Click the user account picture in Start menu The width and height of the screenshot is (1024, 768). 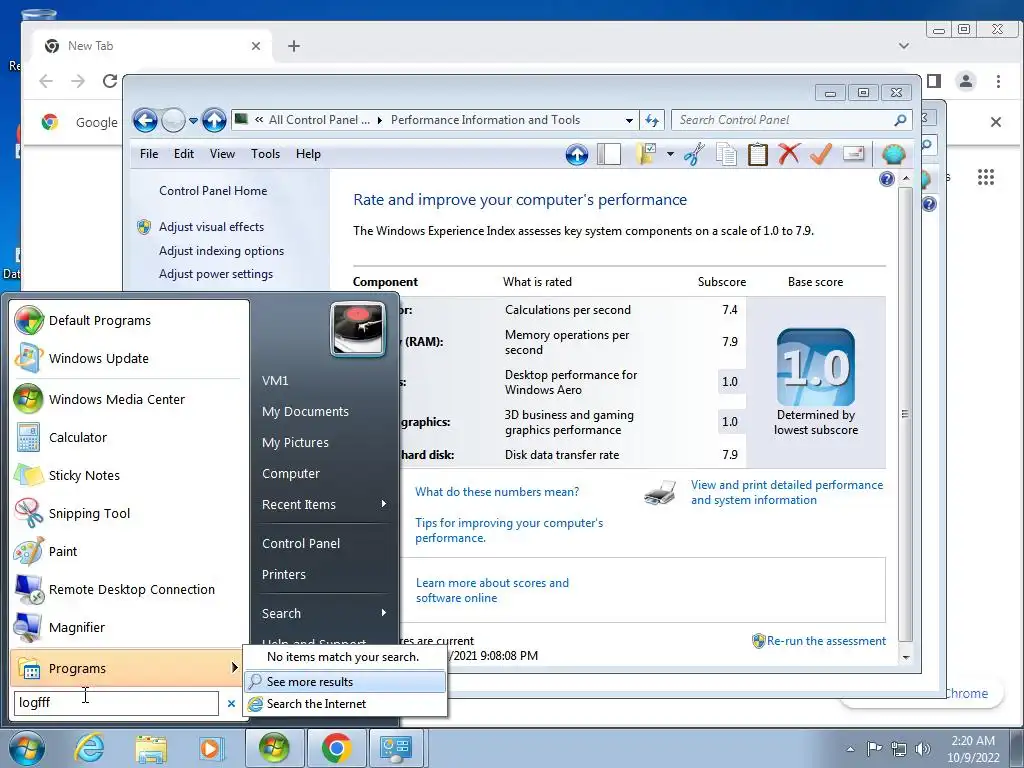(x=358, y=329)
